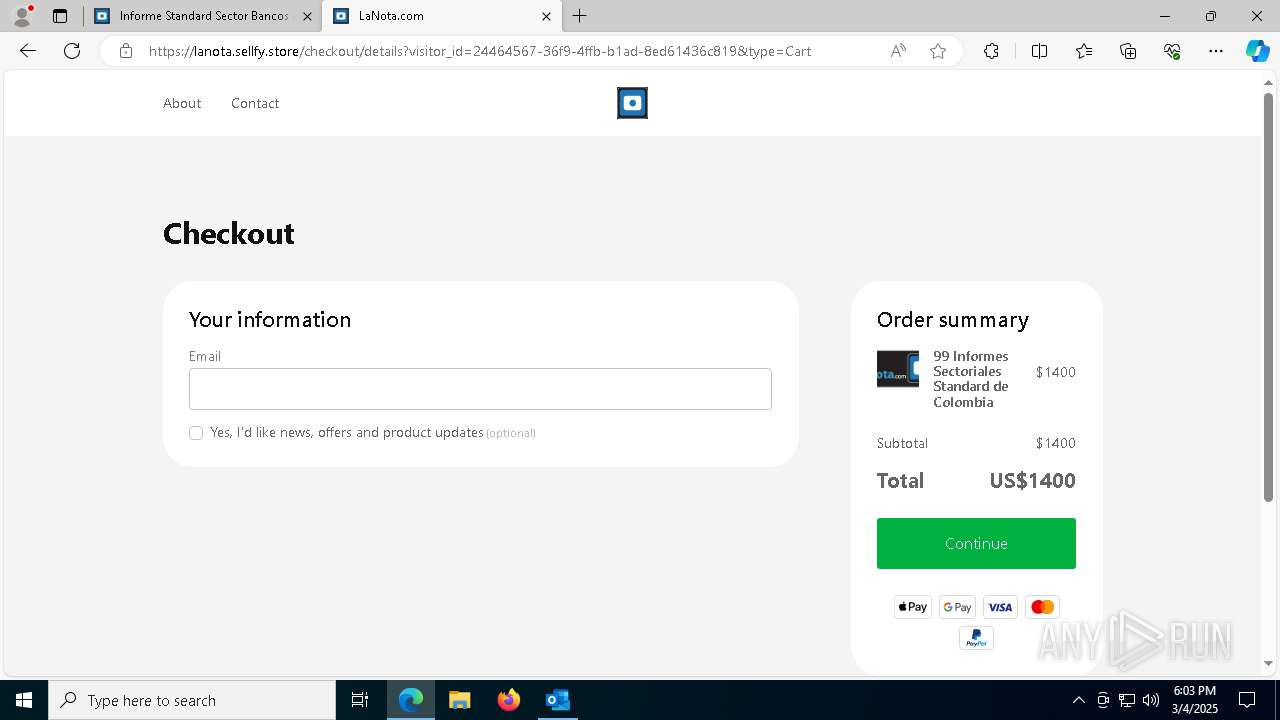Add this page to favorites star

pos(938,51)
